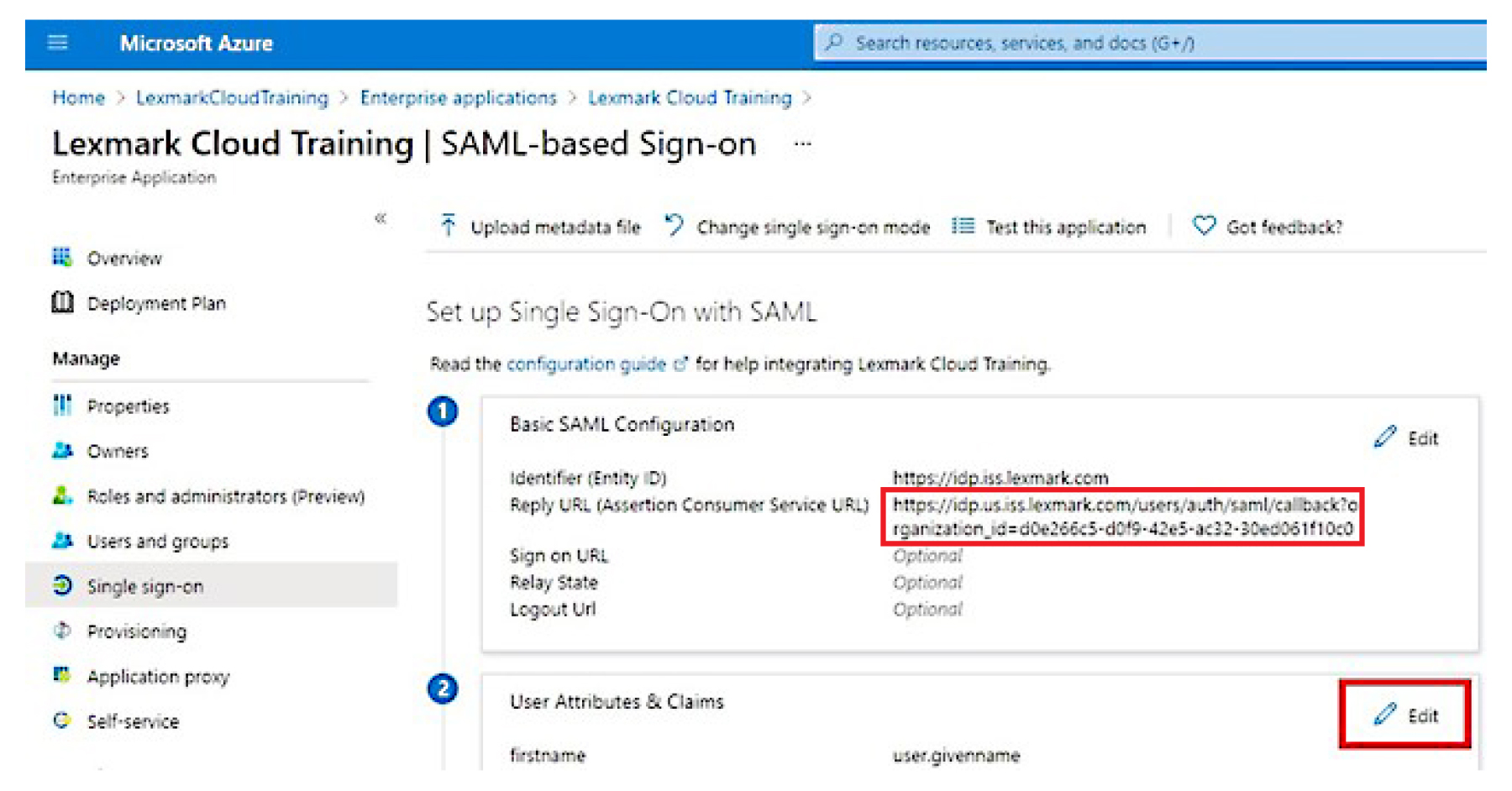Viewport: 1512px width, 791px height.
Task: Click the Upload metadata file icon
Action: 449,226
